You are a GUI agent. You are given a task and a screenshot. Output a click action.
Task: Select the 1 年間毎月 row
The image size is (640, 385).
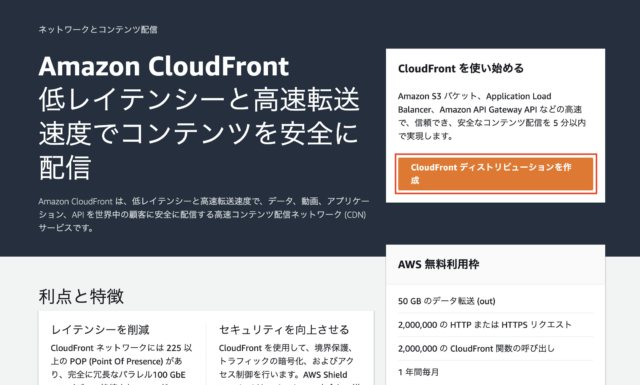coord(496,372)
